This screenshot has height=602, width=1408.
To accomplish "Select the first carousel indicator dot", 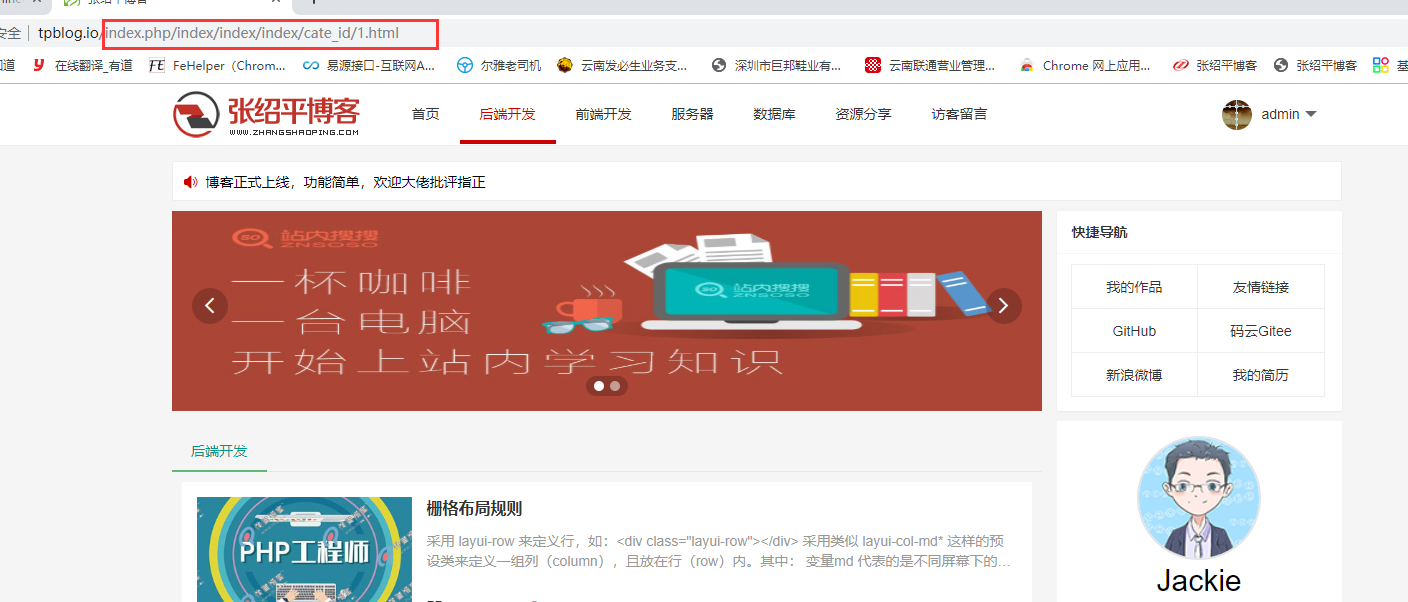I will 599,385.
